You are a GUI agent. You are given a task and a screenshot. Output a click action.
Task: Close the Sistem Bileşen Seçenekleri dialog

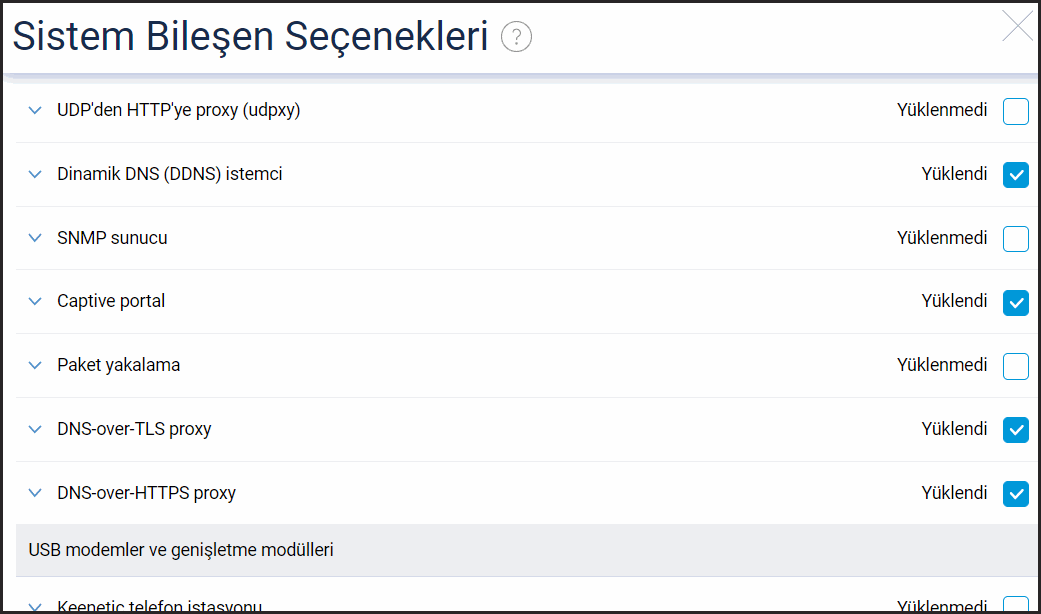[x=1017, y=27]
